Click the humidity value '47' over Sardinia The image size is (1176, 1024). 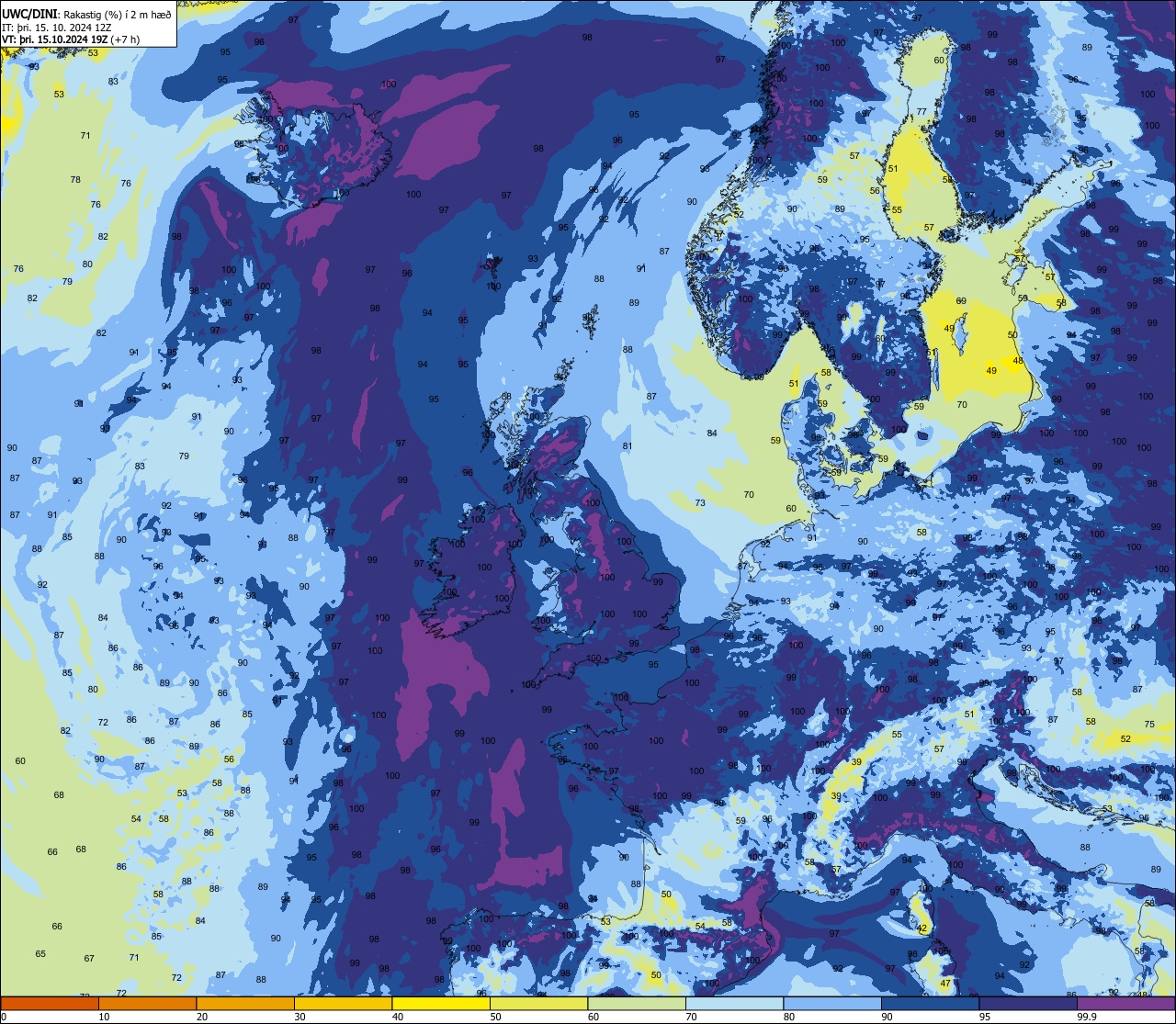945,984
